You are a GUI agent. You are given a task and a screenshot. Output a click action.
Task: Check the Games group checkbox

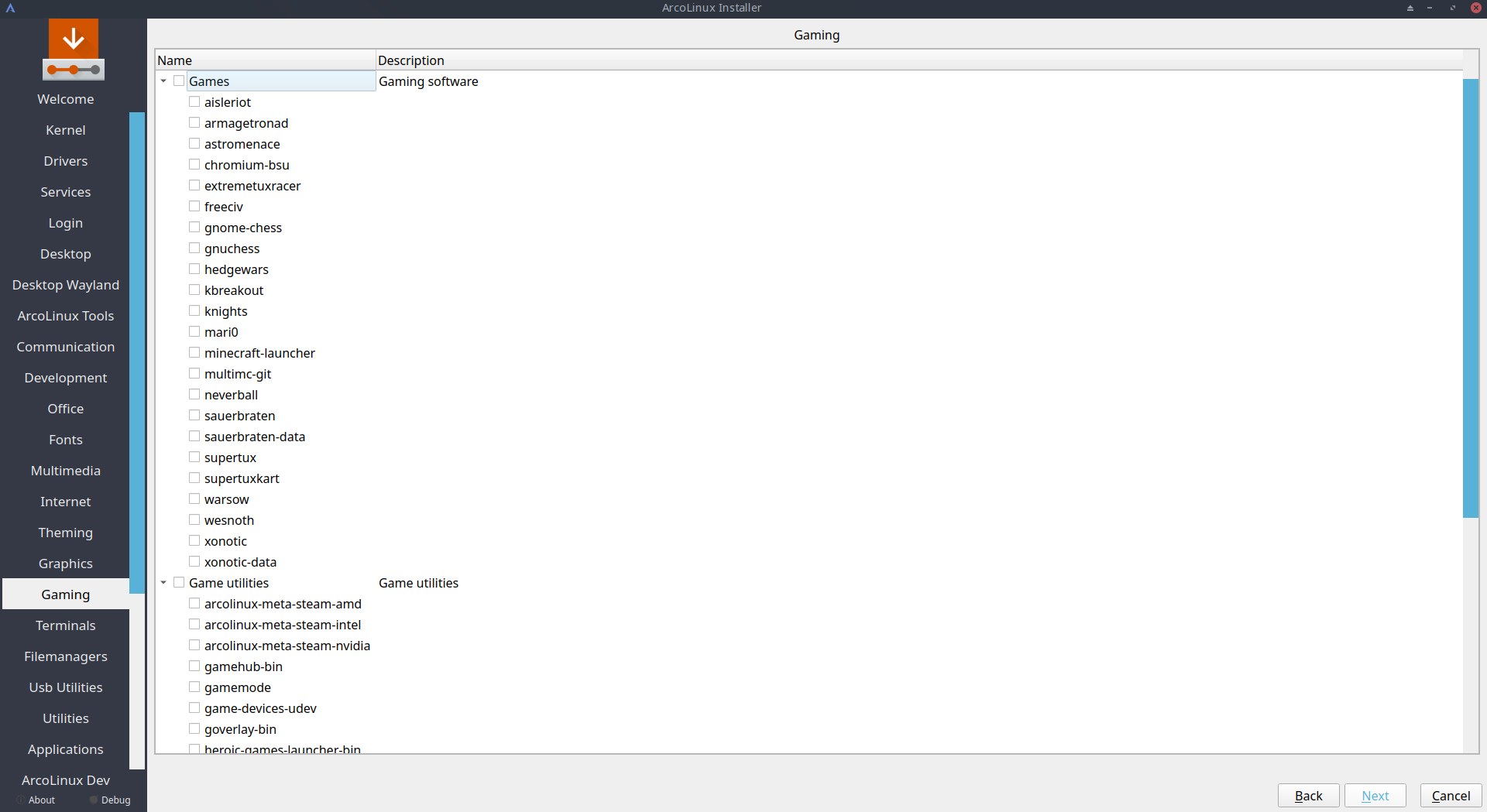pyautogui.click(x=179, y=81)
